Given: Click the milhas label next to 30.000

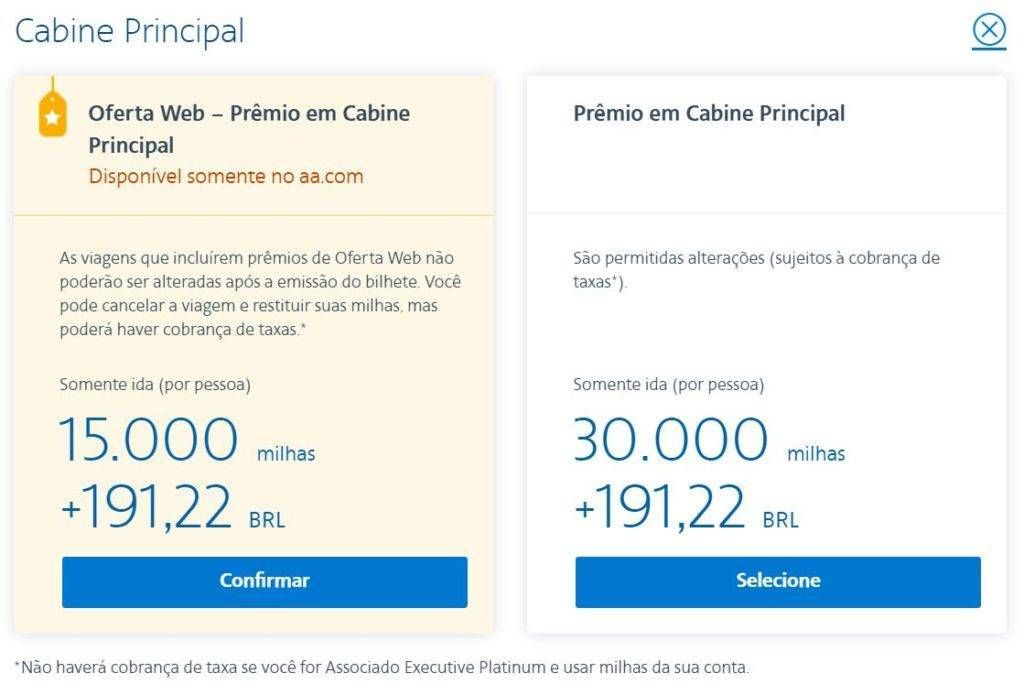Looking at the screenshot, I should click(x=816, y=453).
